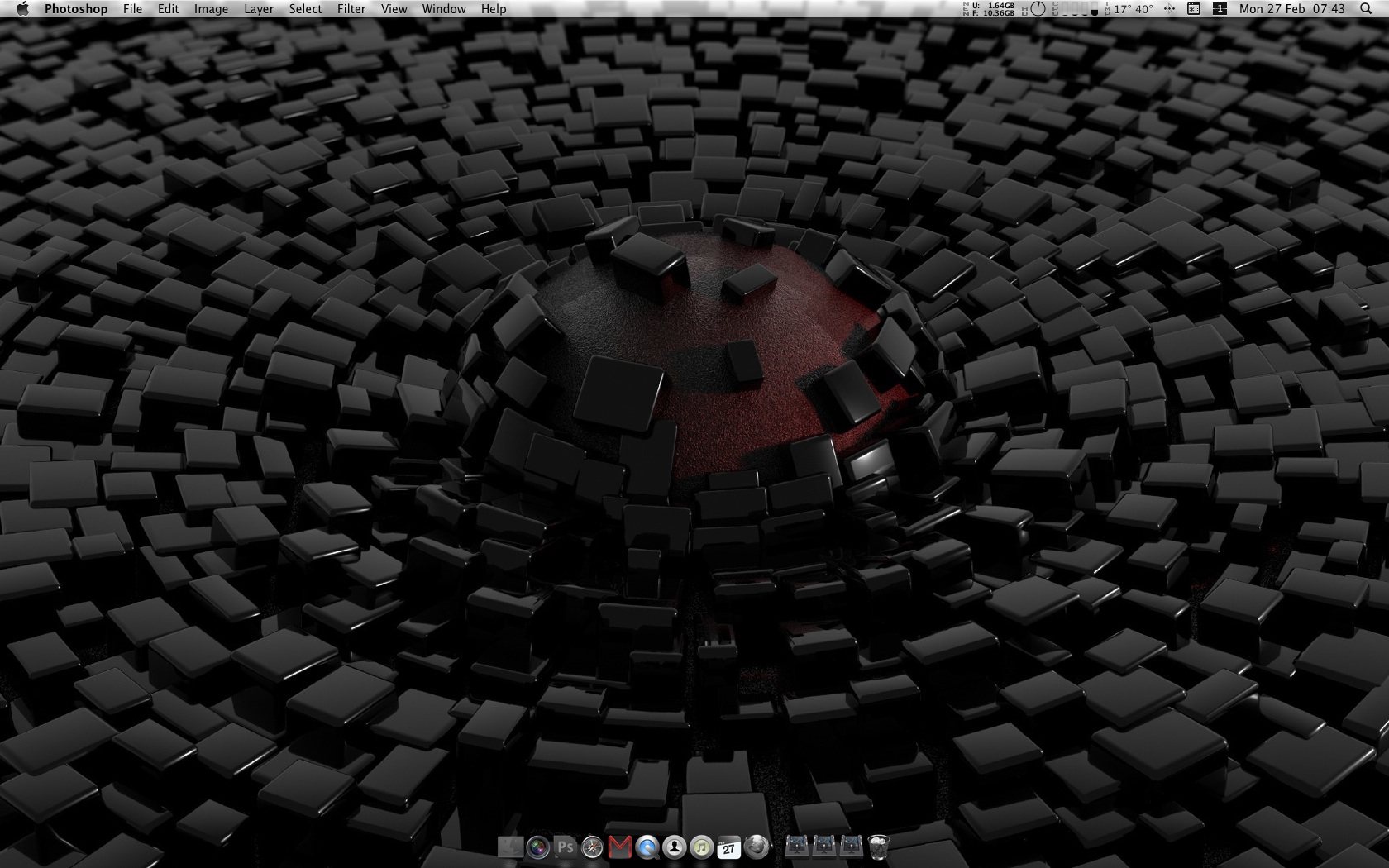
Task: Open the Trash in the dock
Action: (878, 847)
